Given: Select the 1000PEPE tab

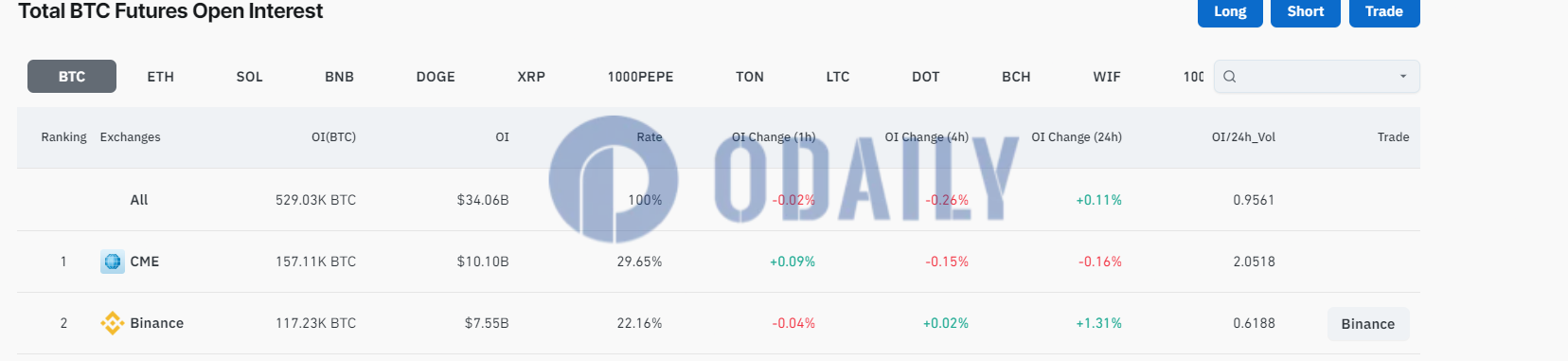Looking at the screenshot, I should (641, 77).
